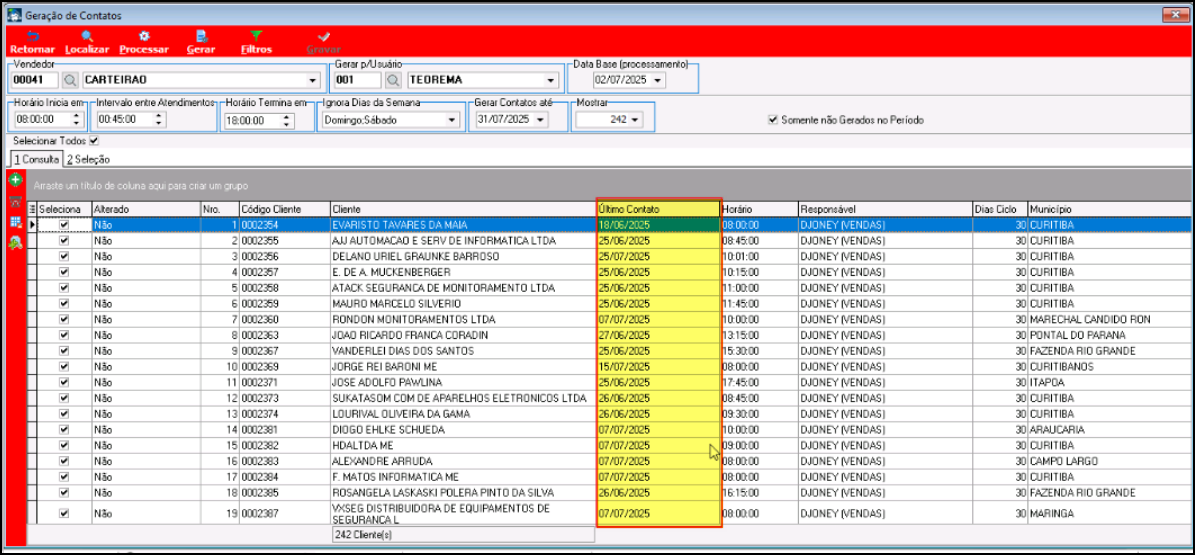This screenshot has height=555, width=1195.
Task: Click the Nro. column header
Action: (219, 209)
